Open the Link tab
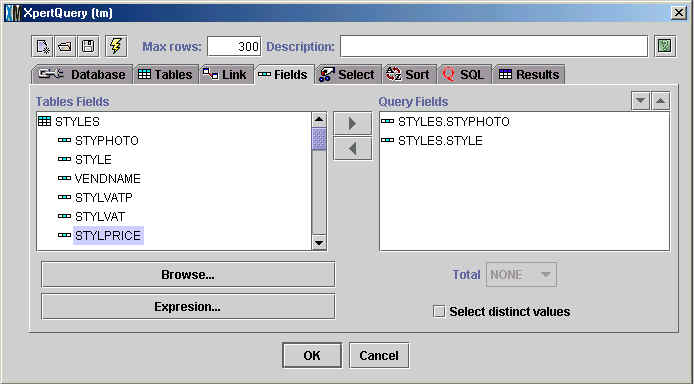The image size is (694, 384). [x=225, y=74]
